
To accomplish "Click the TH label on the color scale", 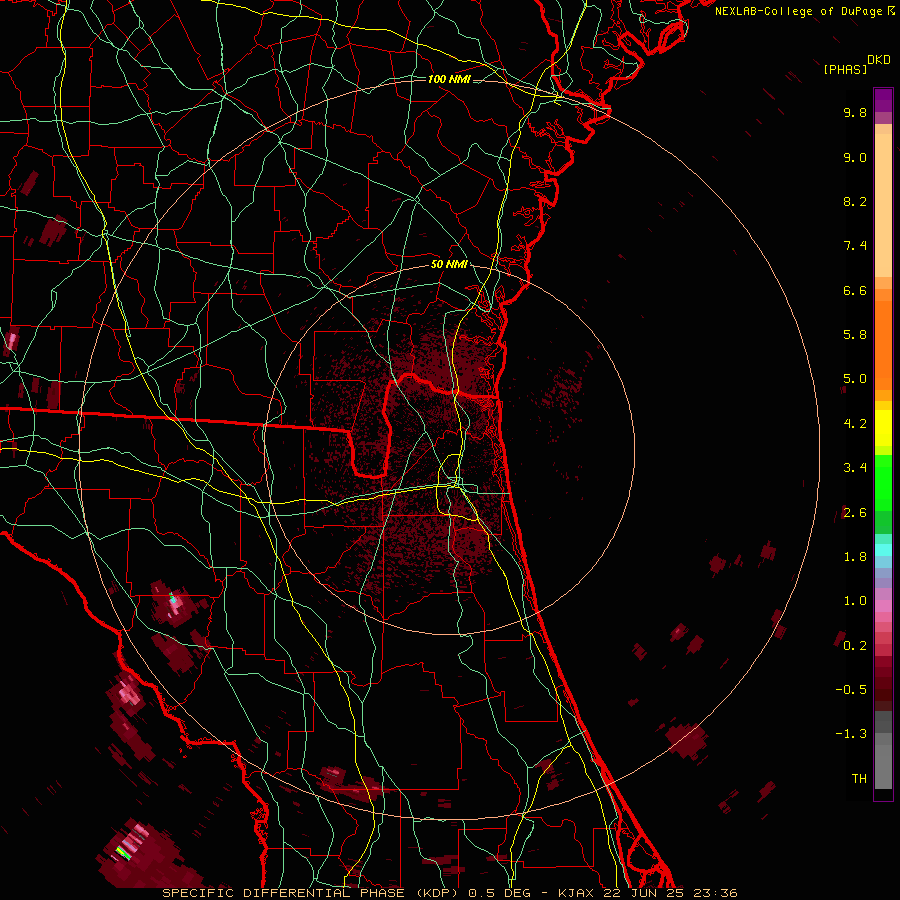I will coord(859,779).
